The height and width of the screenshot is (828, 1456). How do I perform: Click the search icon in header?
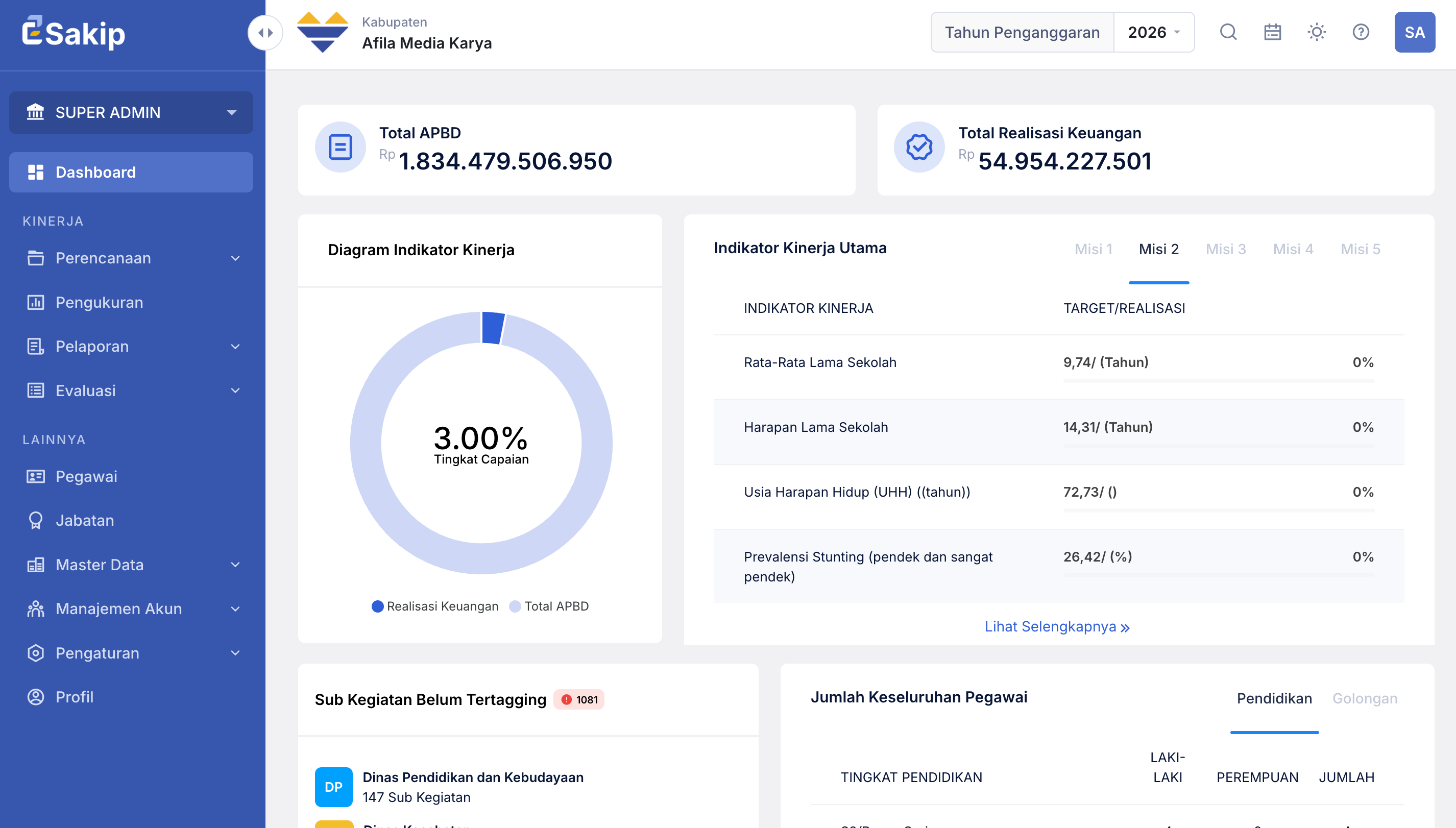(x=1228, y=32)
